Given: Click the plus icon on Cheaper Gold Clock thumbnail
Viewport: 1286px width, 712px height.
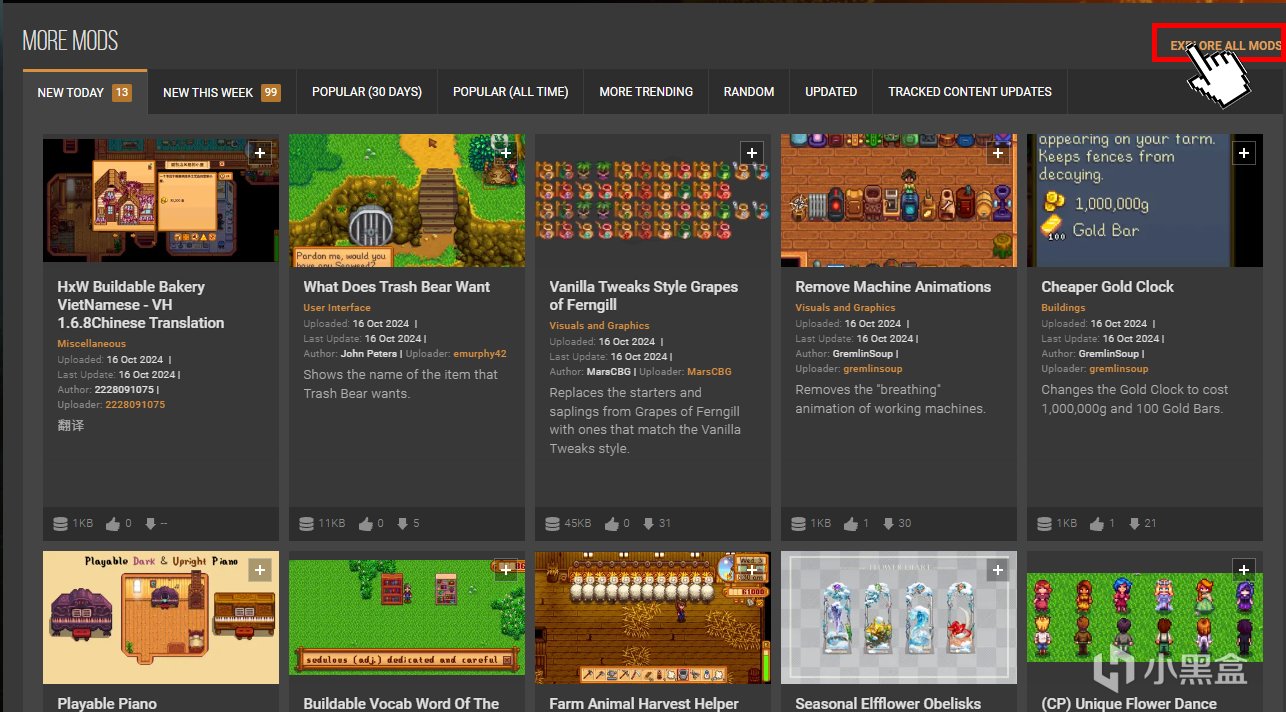Looking at the screenshot, I should point(1244,153).
